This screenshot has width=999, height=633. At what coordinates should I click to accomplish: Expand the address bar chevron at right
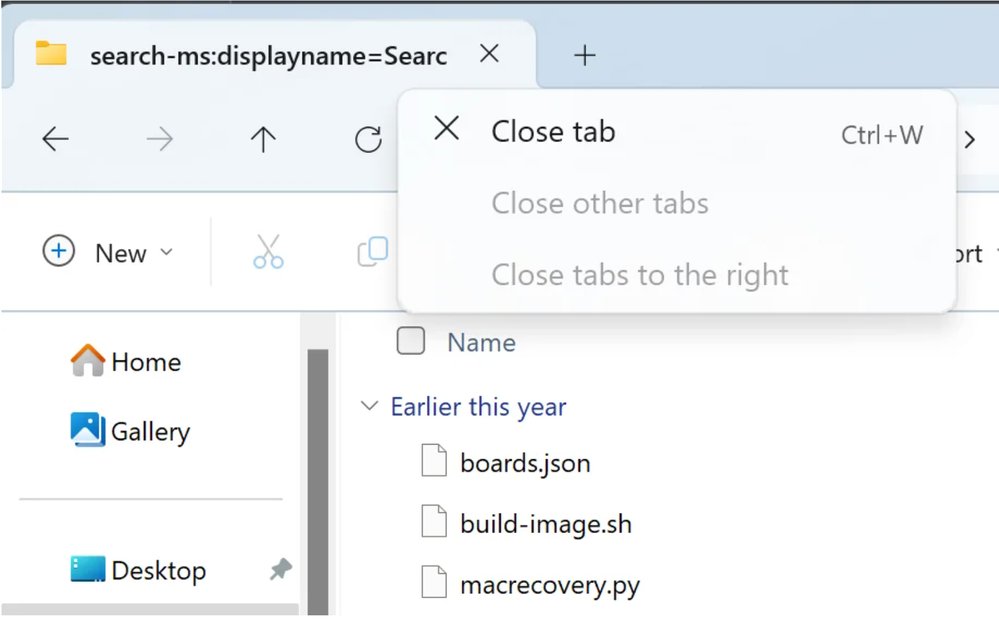coord(969,140)
